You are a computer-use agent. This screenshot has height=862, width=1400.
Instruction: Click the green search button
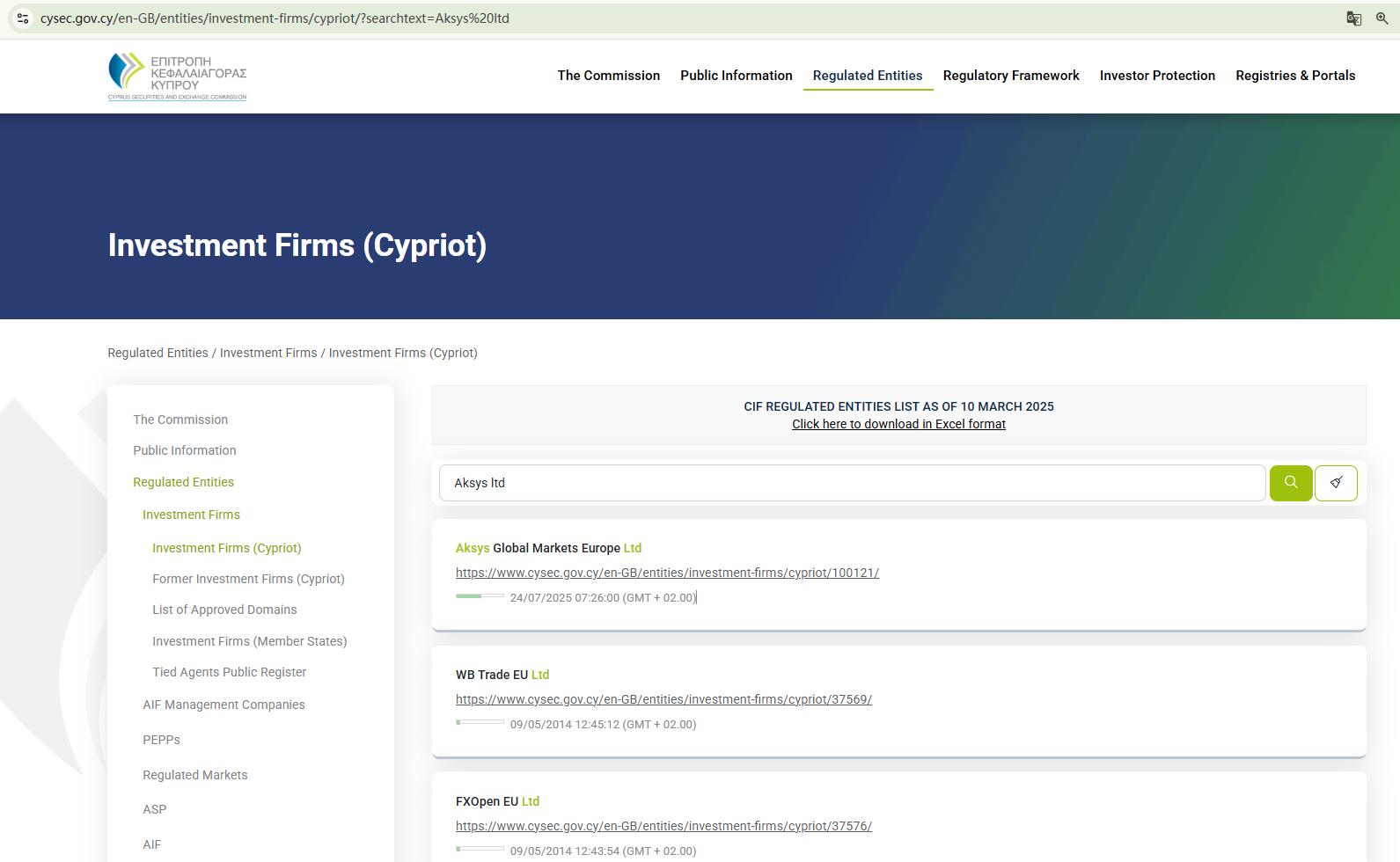click(1291, 483)
